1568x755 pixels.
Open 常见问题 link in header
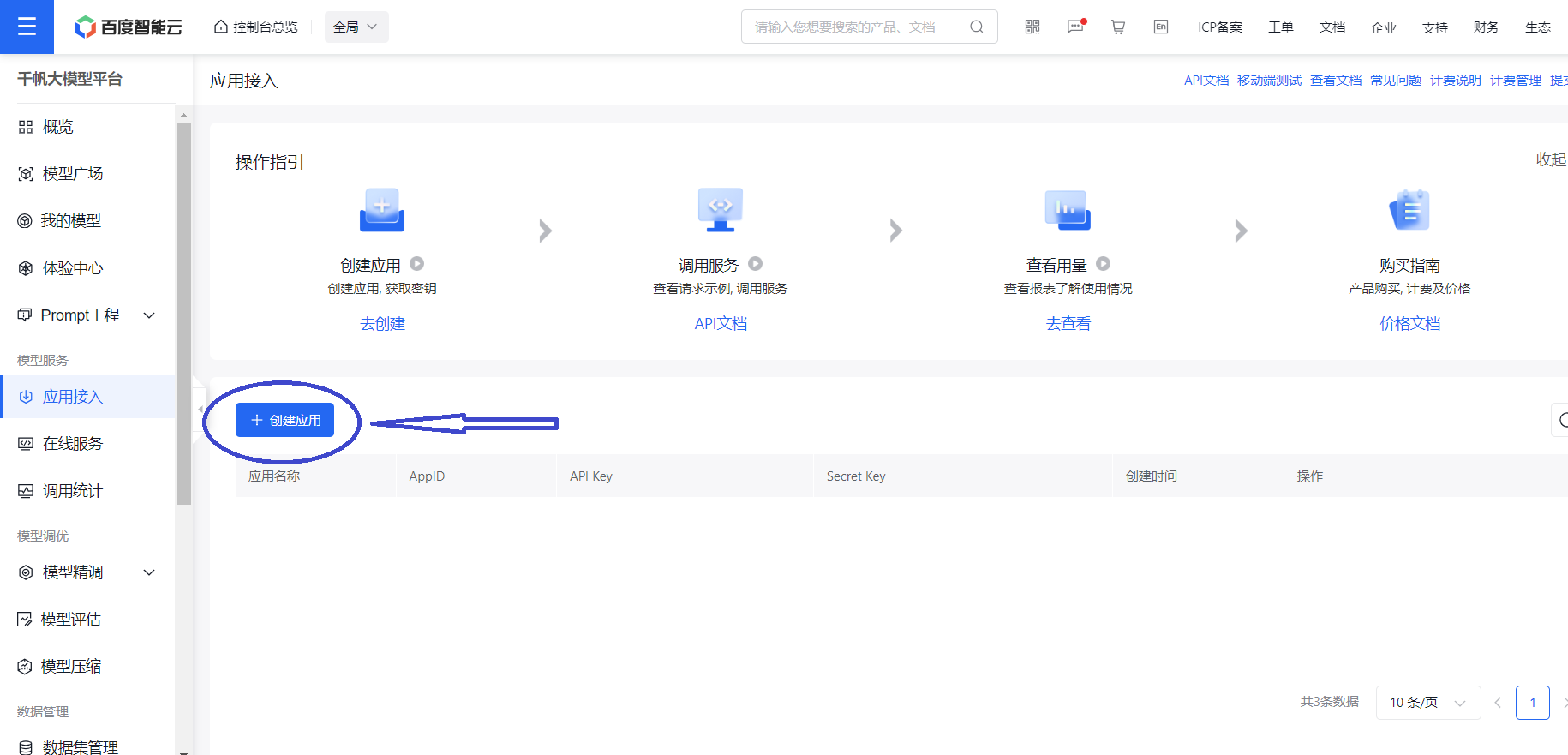click(x=1396, y=81)
